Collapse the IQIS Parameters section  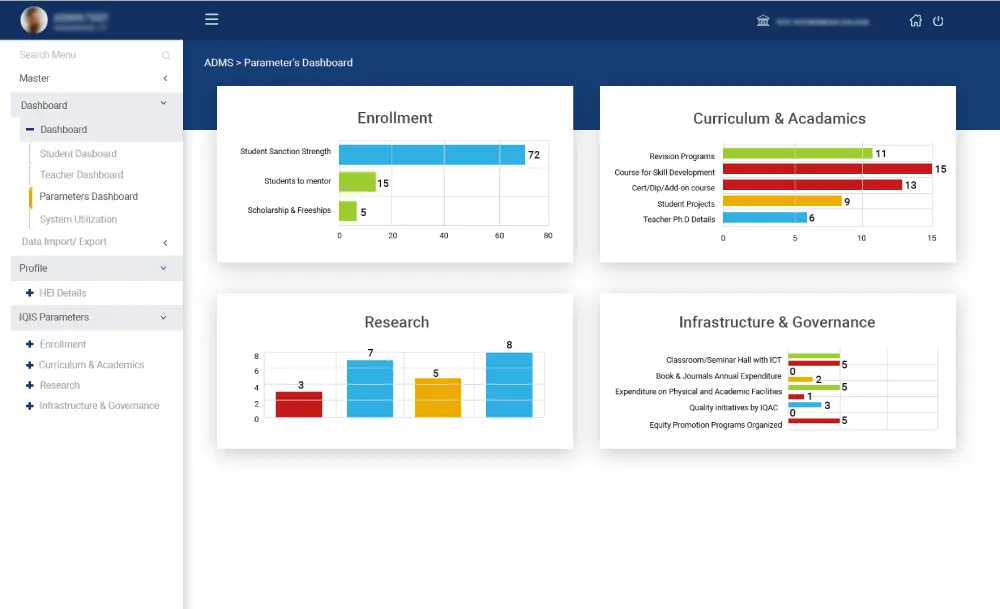163,317
